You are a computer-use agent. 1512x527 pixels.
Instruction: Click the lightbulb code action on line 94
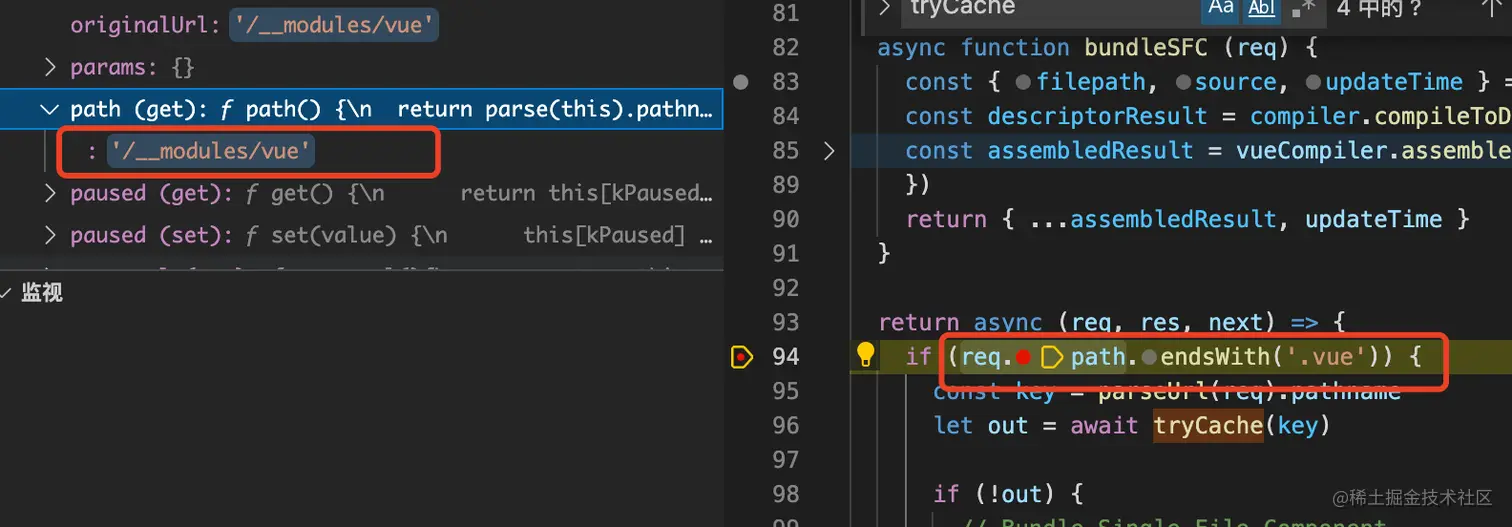tap(866, 354)
